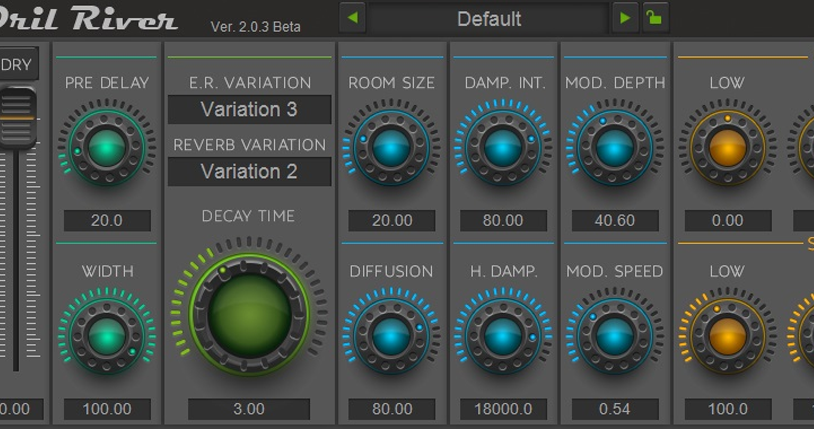This screenshot has height=429, width=814.
Task: Click the Damp. Int. knob
Action: point(502,148)
